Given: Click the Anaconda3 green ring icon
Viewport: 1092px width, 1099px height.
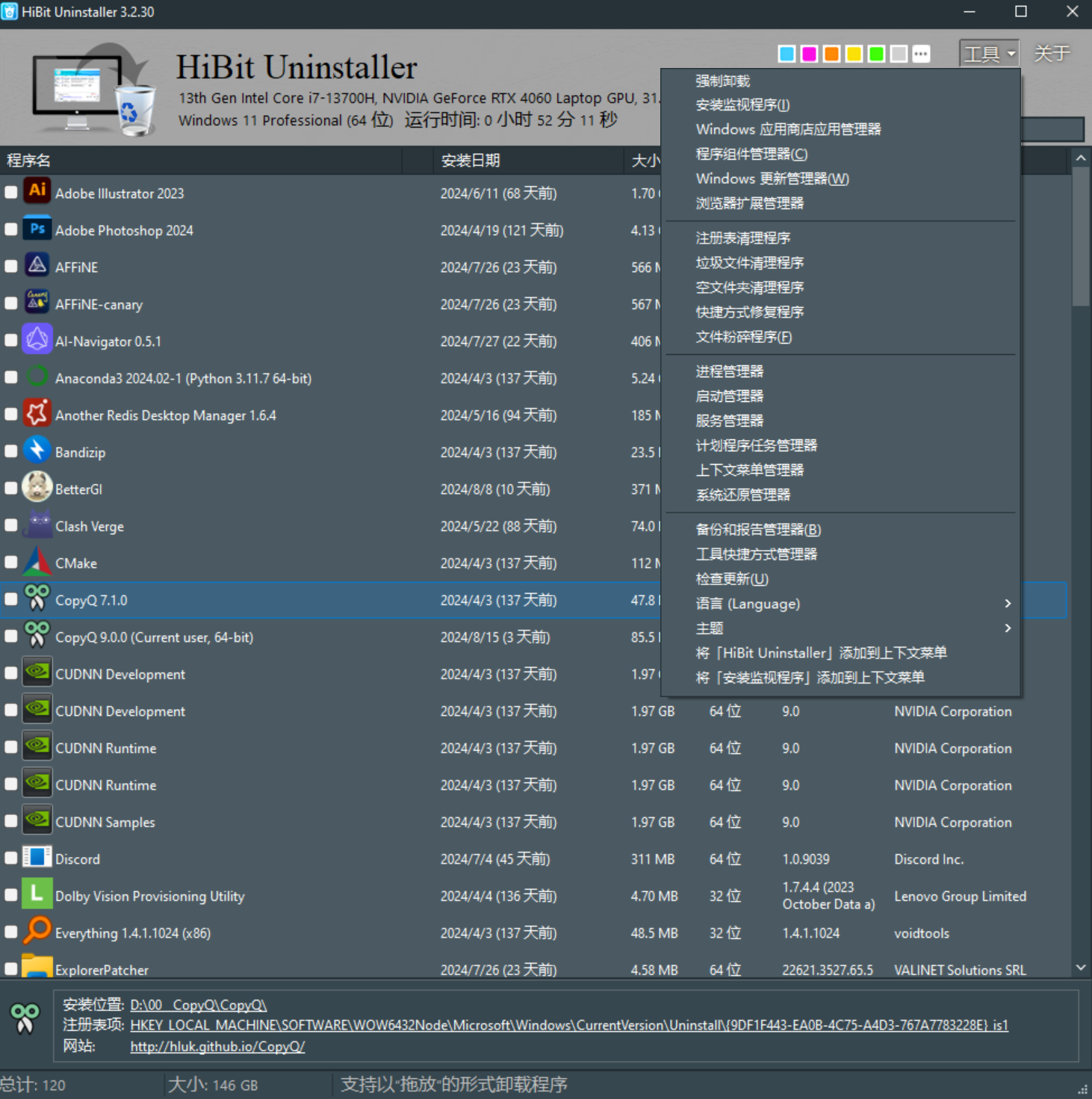Looking at the screenshot, I should 37,377.
